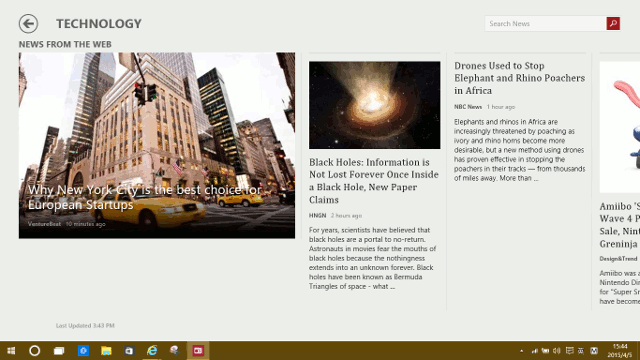
Task: Select the red News app taskbar icon
Action: pos(198,351)
